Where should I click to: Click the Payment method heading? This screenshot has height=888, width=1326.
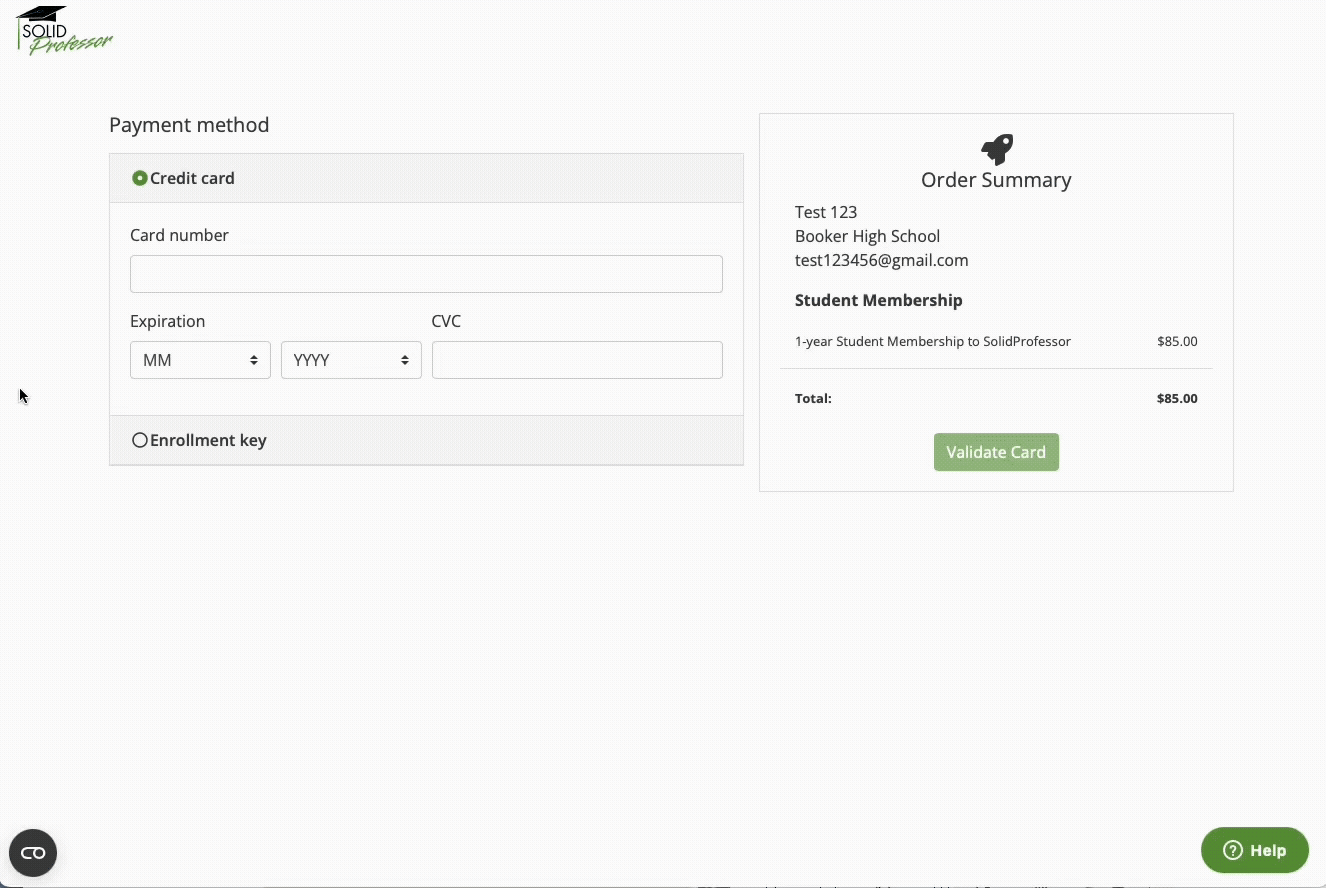pos(189,125)
